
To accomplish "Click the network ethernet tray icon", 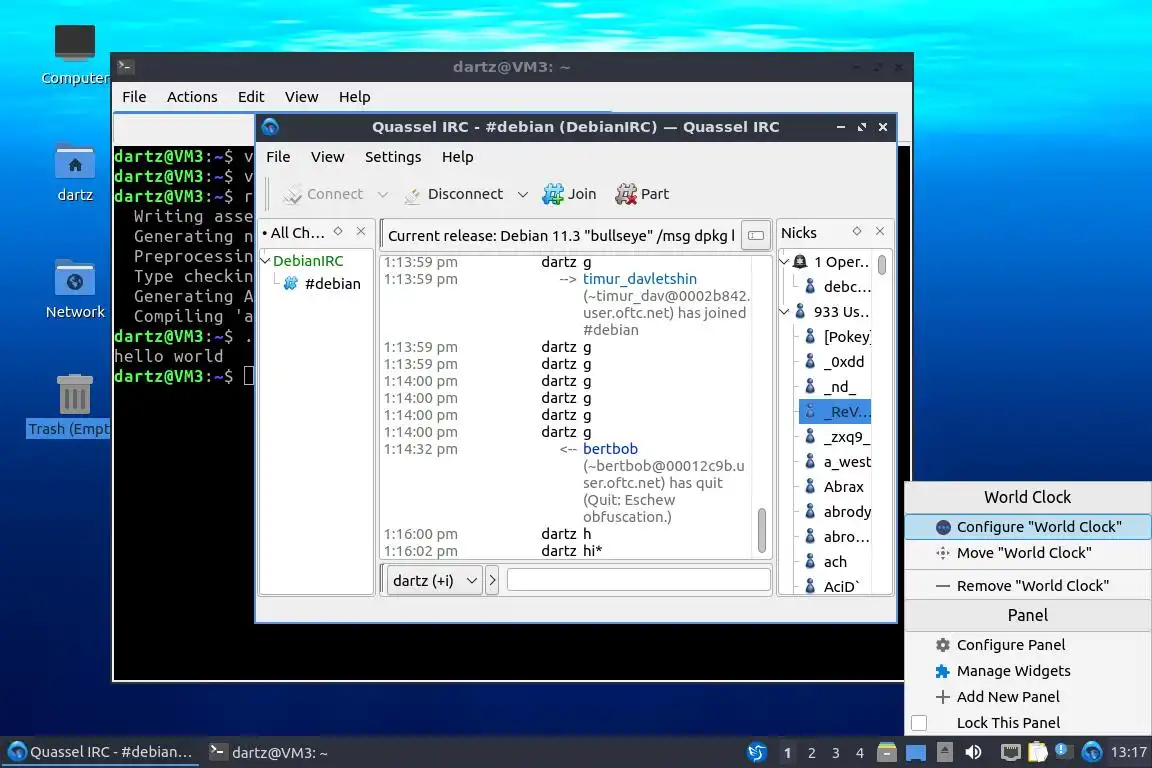I will (1011, 752).
